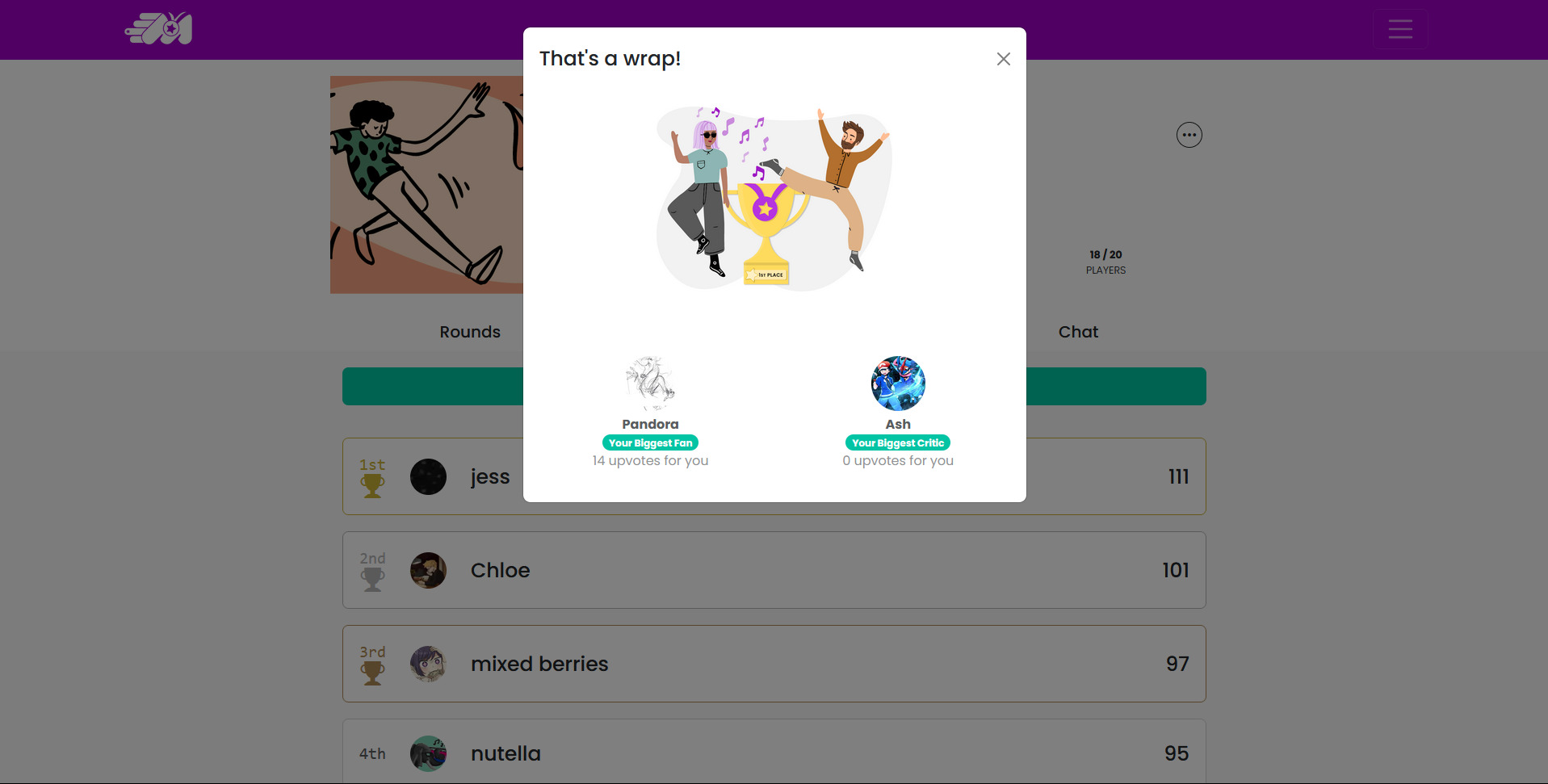This screenshot has width=1548, height=784.
Task: Click Pandora's avatar in the dialog
Action: coord(650,384)
